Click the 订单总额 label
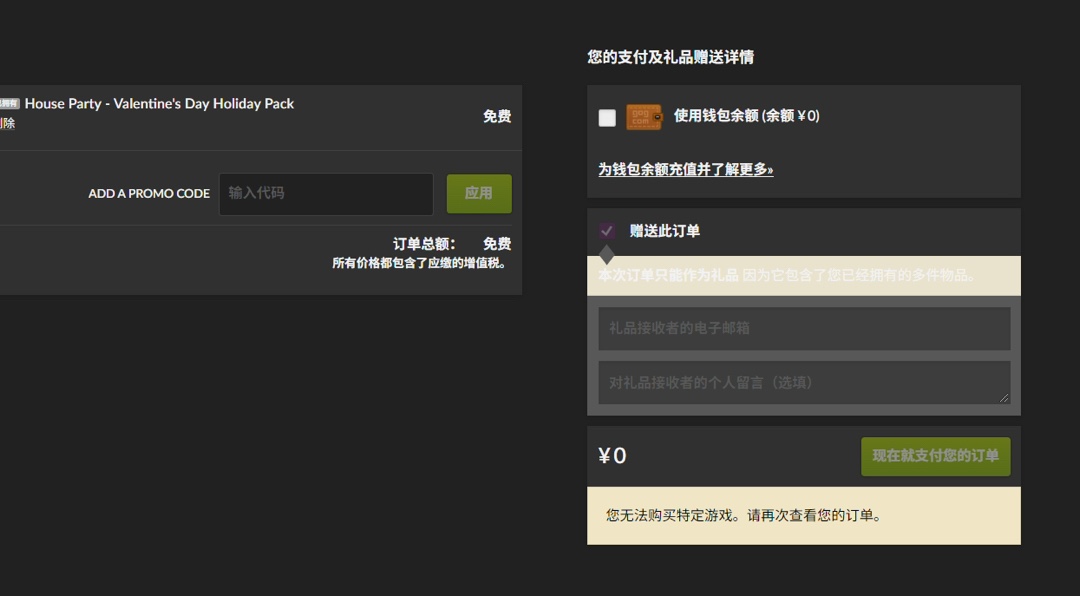 424,244
